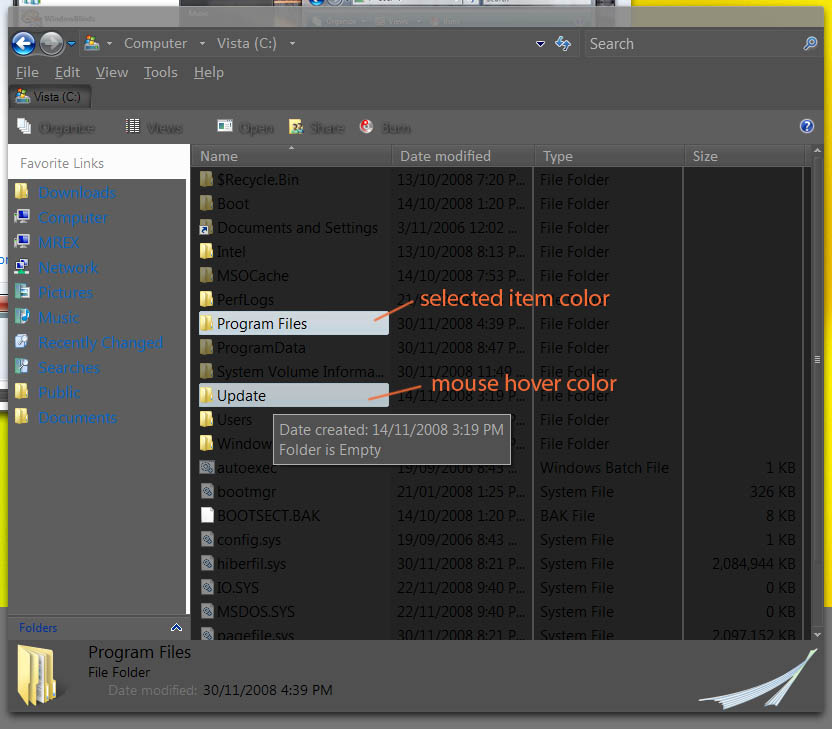Sort files by Date modified column
The image size is (832, 729).
[445, 156]
